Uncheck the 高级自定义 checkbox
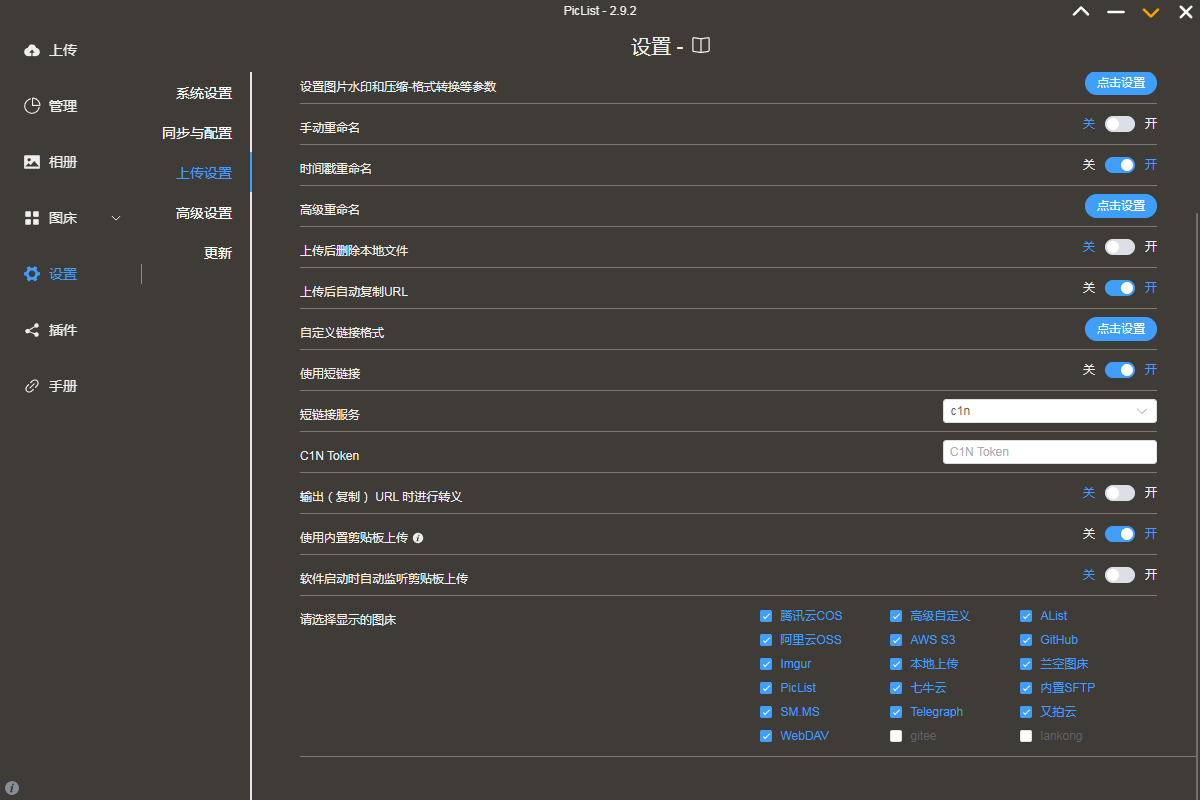1200x800 pixels. (x=896, y=616)
